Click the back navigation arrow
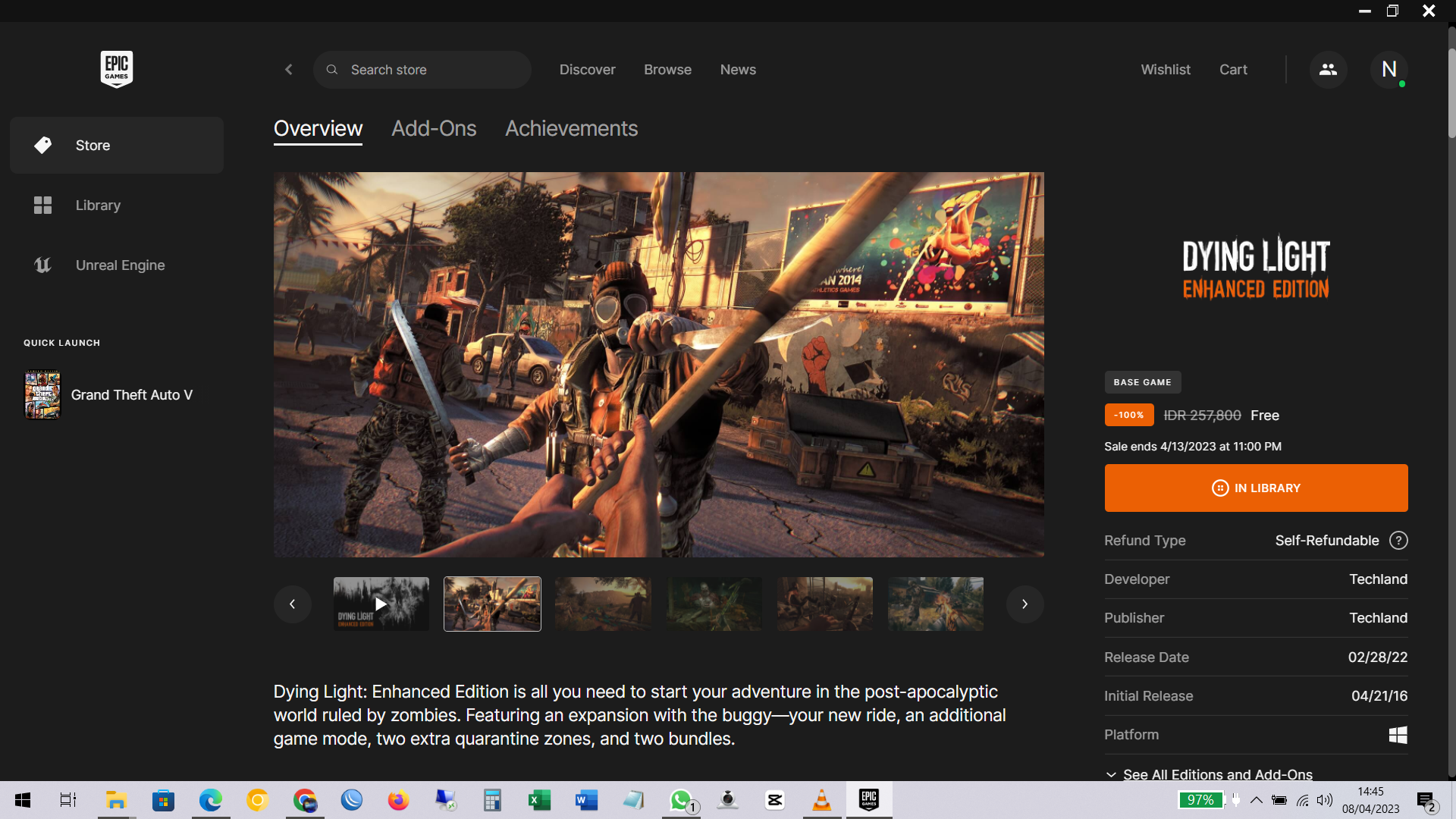 (x=289, y=69)
